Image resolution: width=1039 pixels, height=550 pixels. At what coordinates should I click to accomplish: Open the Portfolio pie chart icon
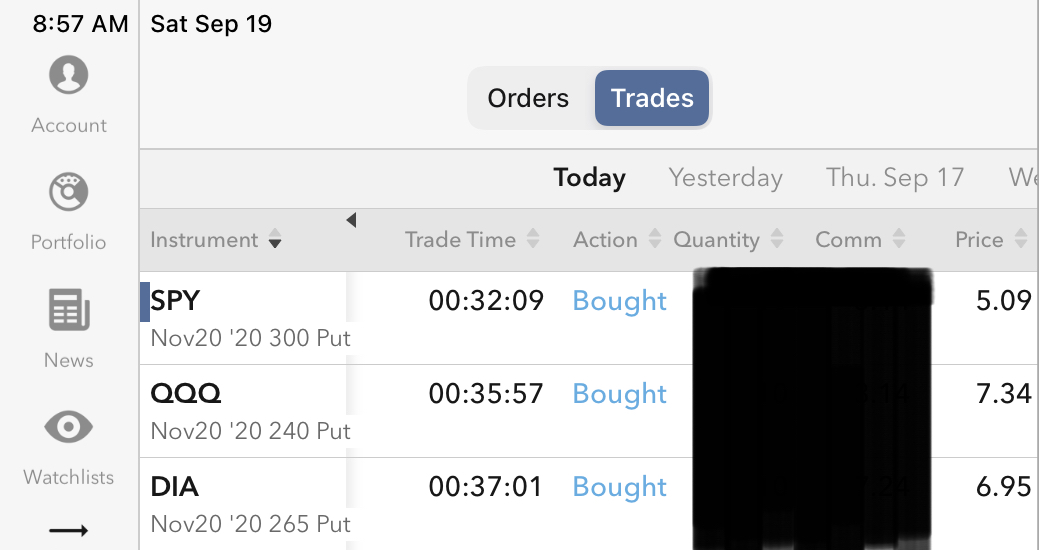point(68,192)
